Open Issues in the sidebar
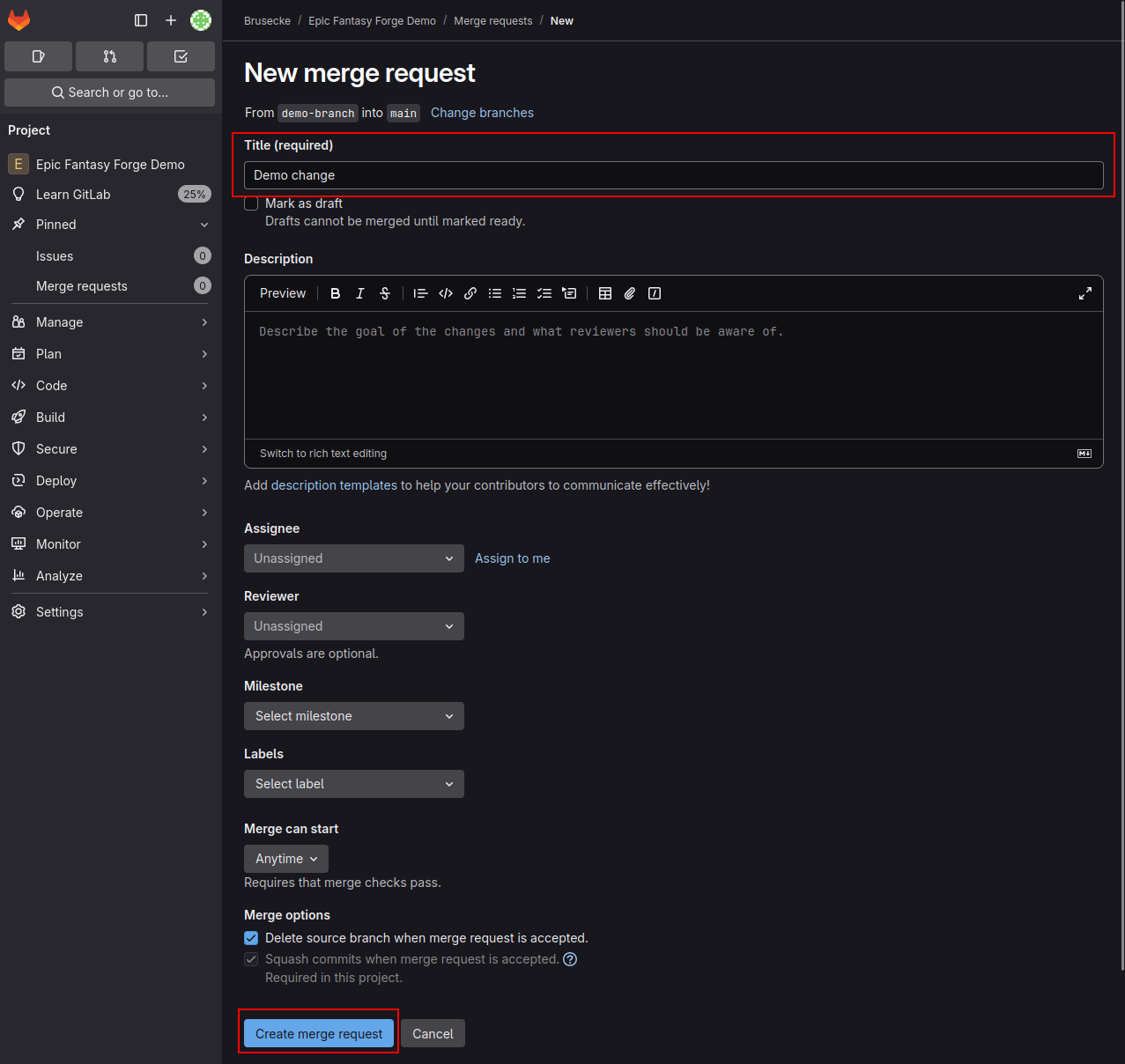 [x=111, y=256]
